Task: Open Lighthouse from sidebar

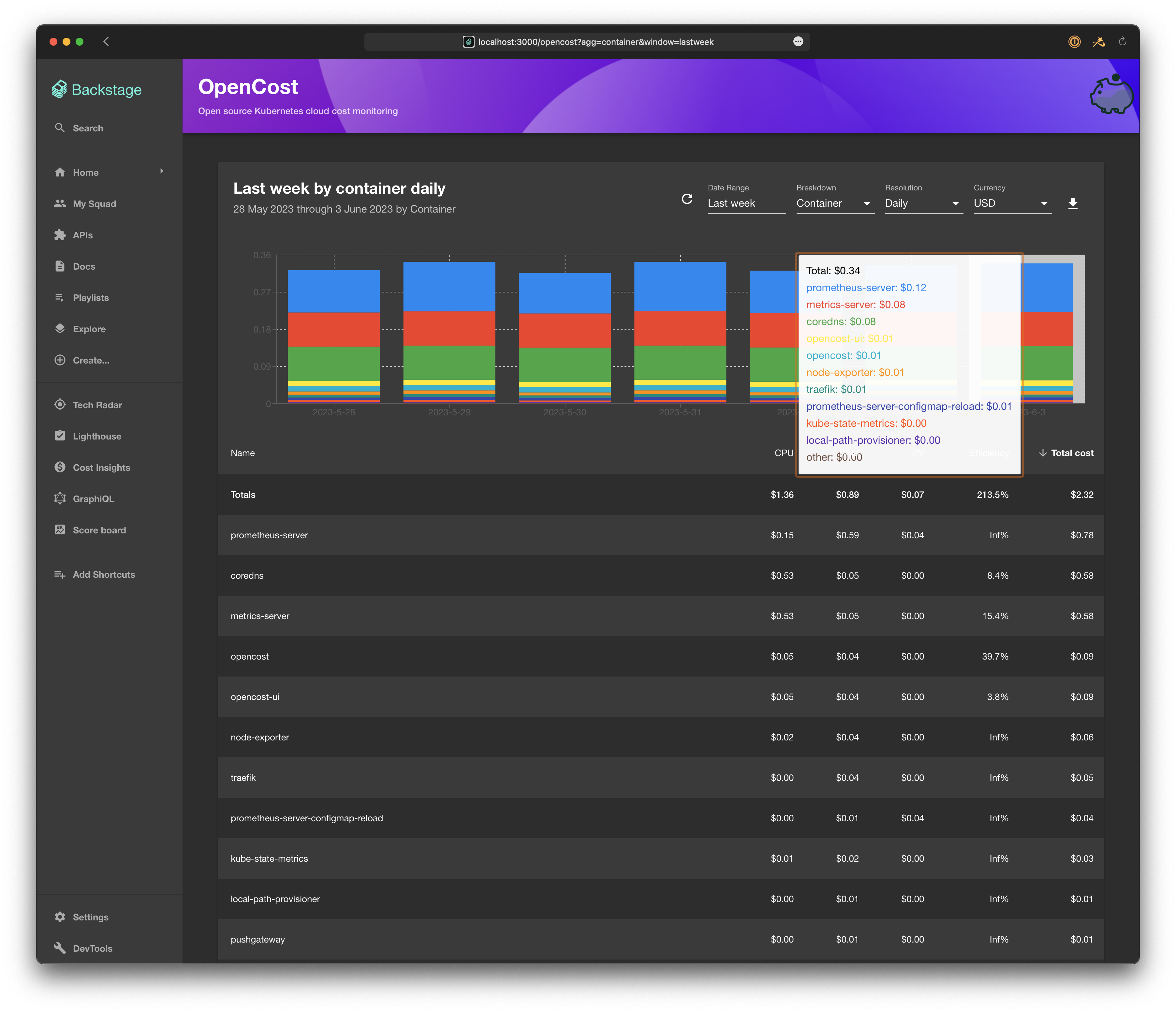Action: [x=97, y=436]
